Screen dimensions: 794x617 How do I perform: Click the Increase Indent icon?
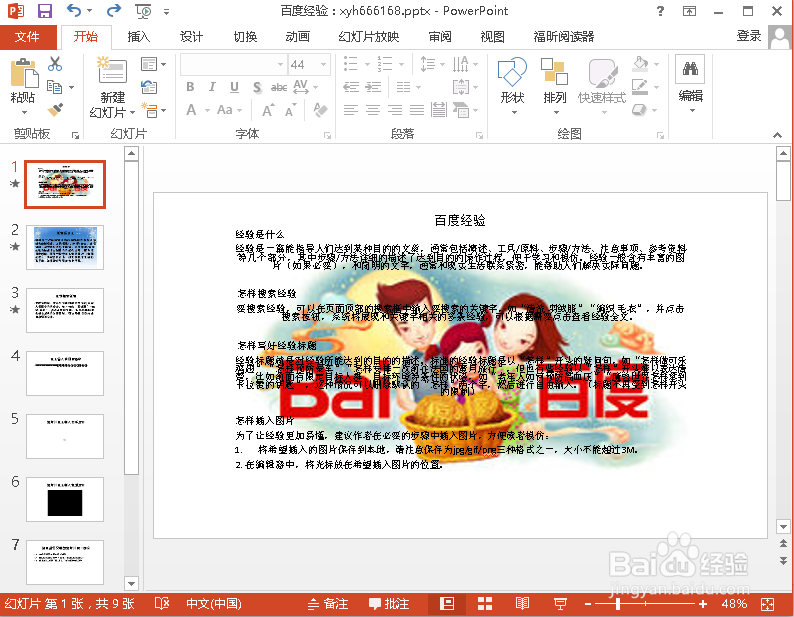pyautogui.click(x=373, y=87)
